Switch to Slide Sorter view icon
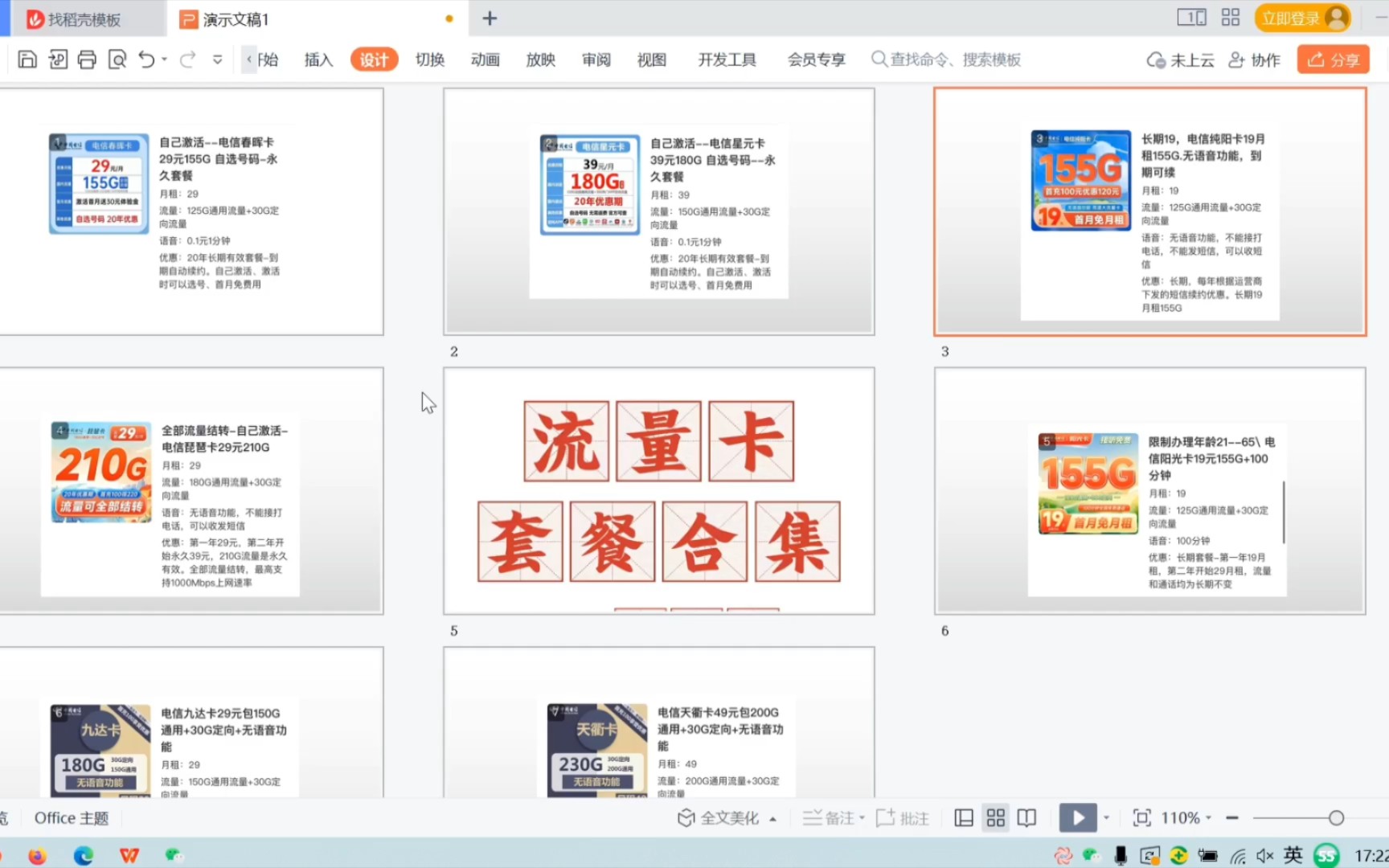1389x868 pixels. 996,818
